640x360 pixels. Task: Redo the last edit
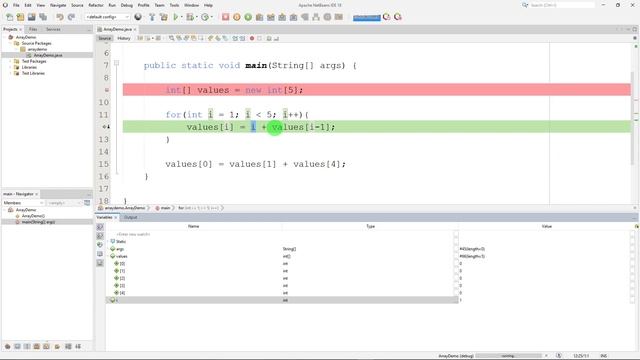click(x=71, y=17)
